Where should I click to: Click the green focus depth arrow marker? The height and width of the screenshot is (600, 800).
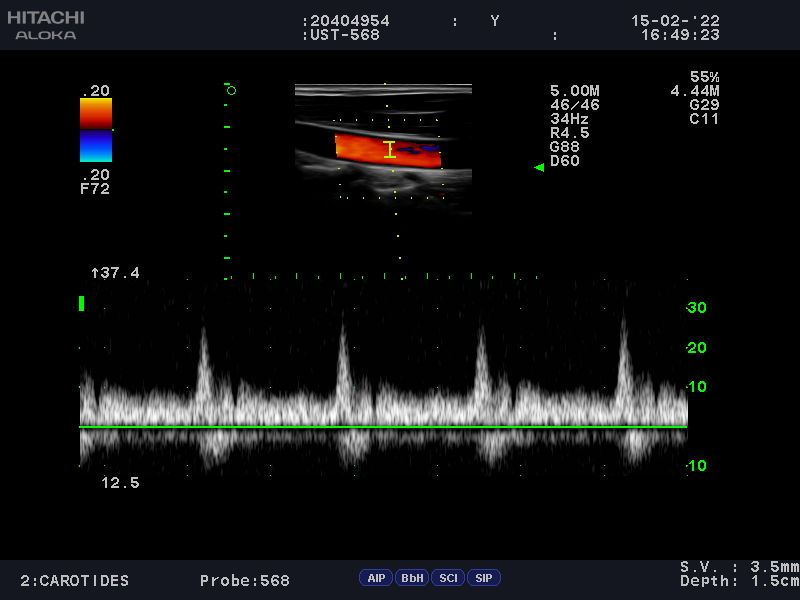539,168
